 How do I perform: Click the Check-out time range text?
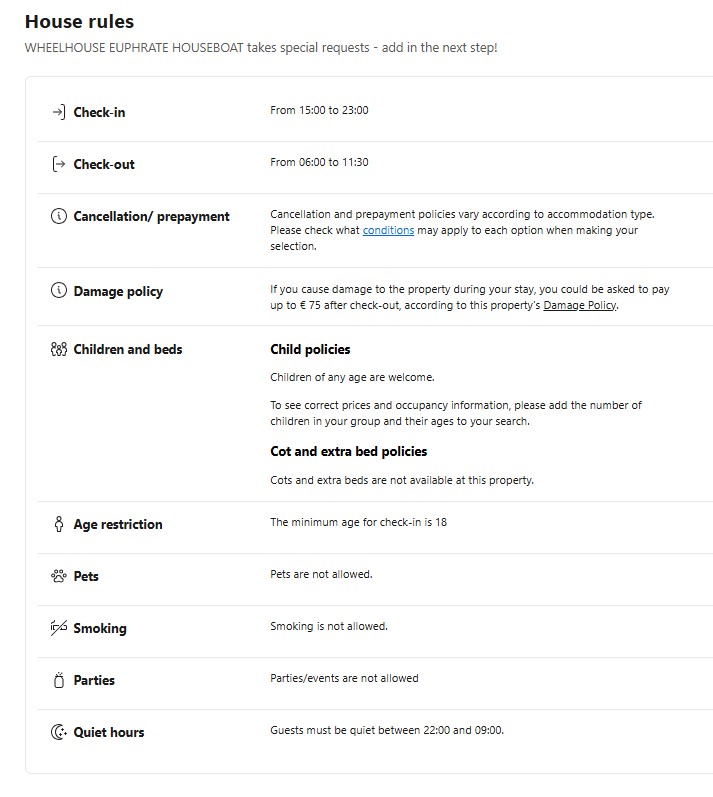(319, 162)
